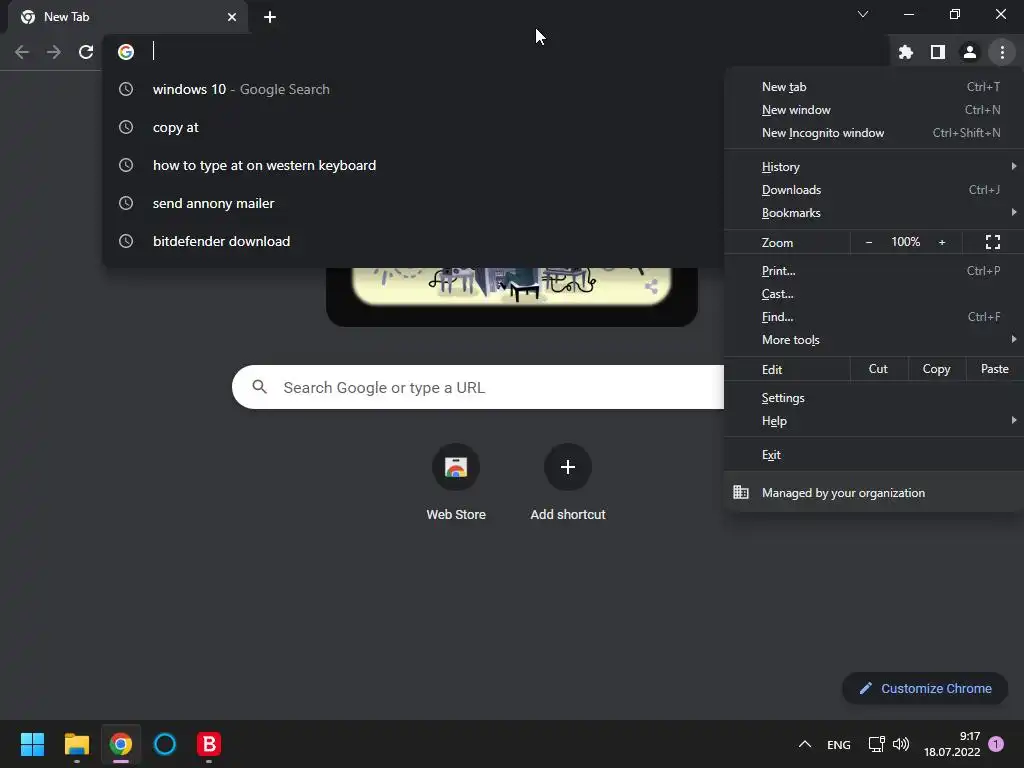Open a new tab with plus button

[270, 17]
